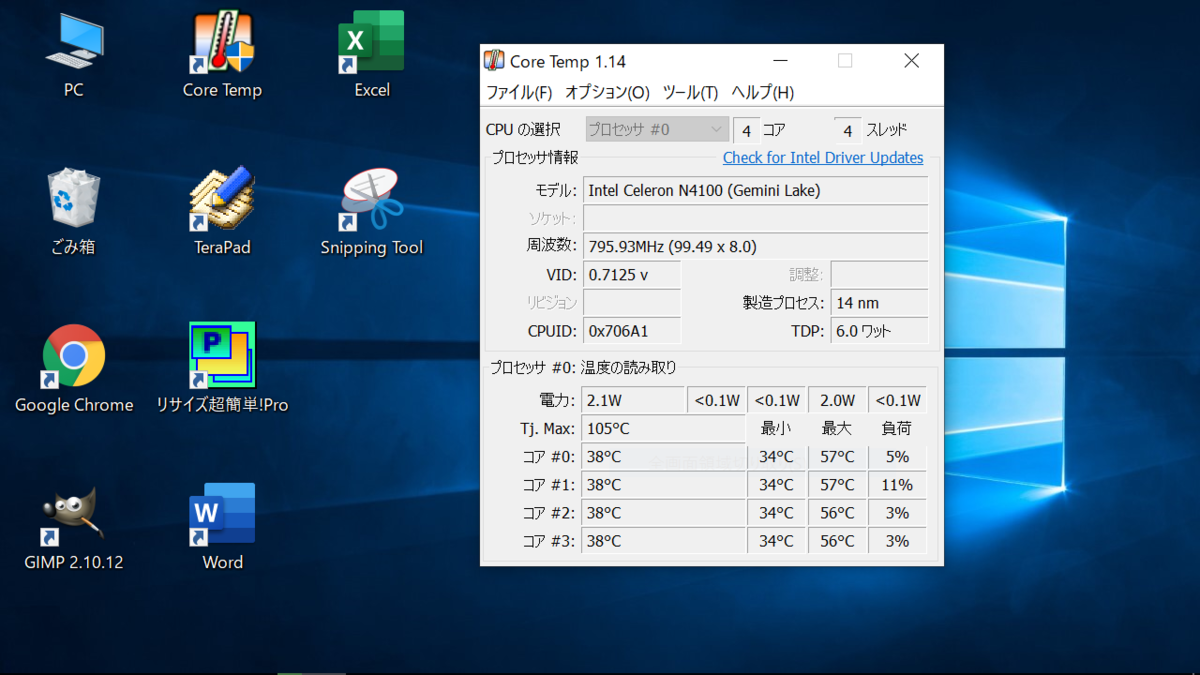The width and height of the screenshot is (1200, 675).
Task: Click the コア #3 row label
Action: pyautogui.click(x=549, y=541)
